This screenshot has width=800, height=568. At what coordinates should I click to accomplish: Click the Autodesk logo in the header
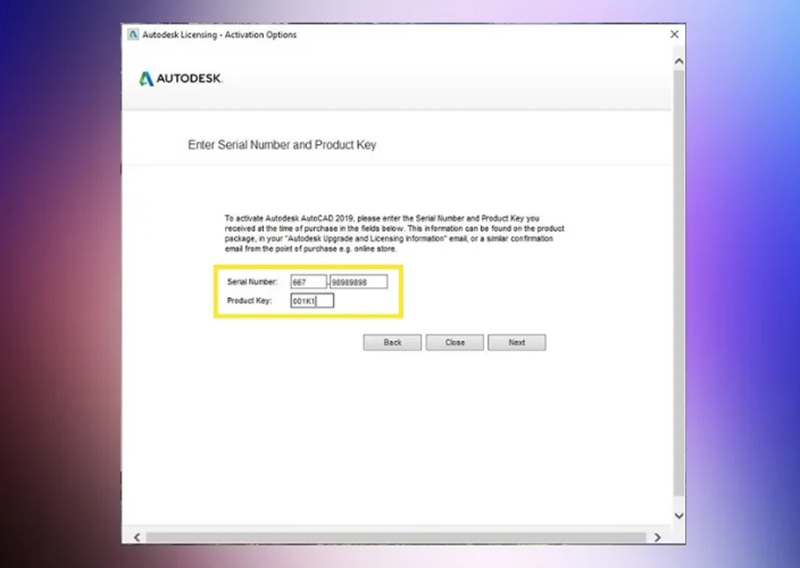181,79
